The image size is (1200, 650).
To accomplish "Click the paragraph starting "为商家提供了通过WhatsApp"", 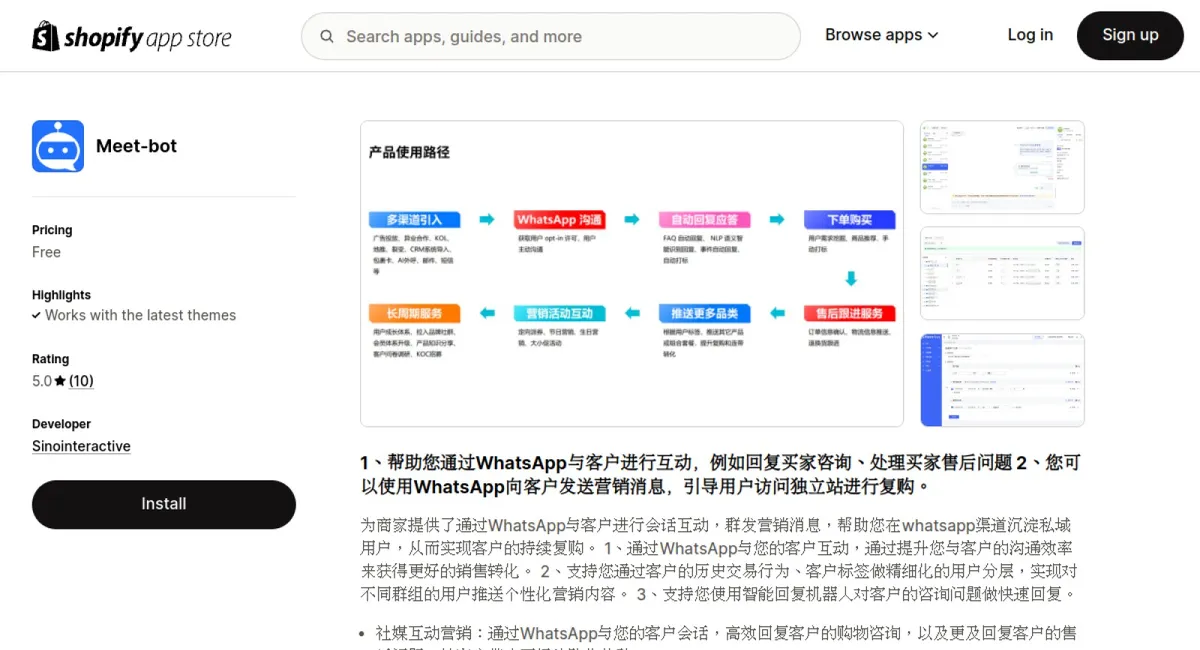I will 720,559.
